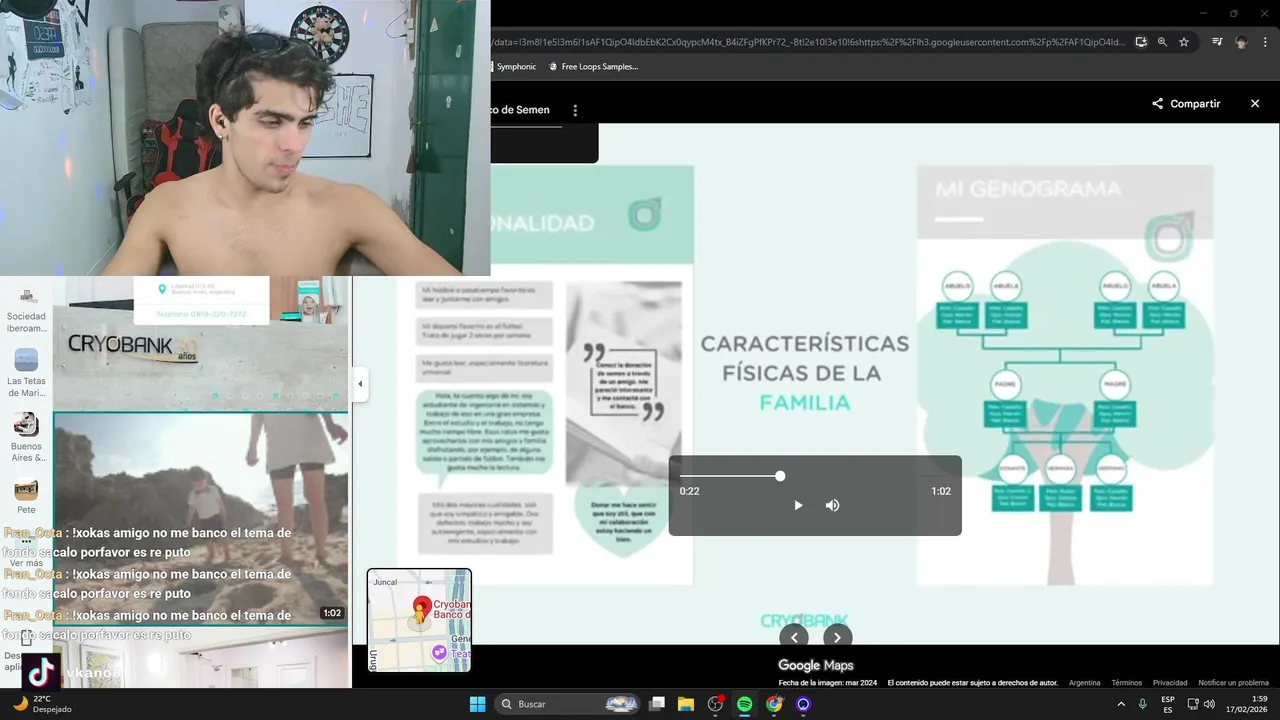
Task: Open the Symphonic bookmark
Action: tap(516, 67)
